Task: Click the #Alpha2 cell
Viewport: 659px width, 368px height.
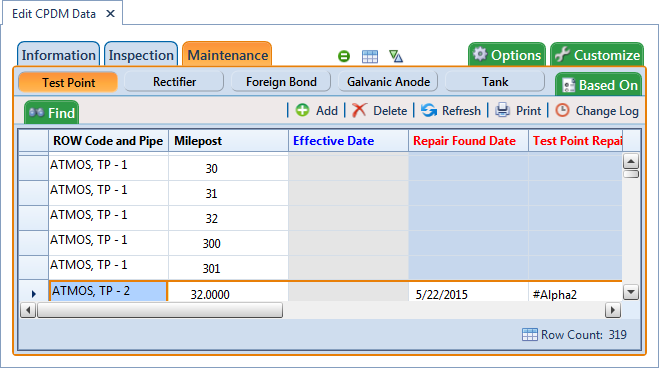Action: click(575, 292)
